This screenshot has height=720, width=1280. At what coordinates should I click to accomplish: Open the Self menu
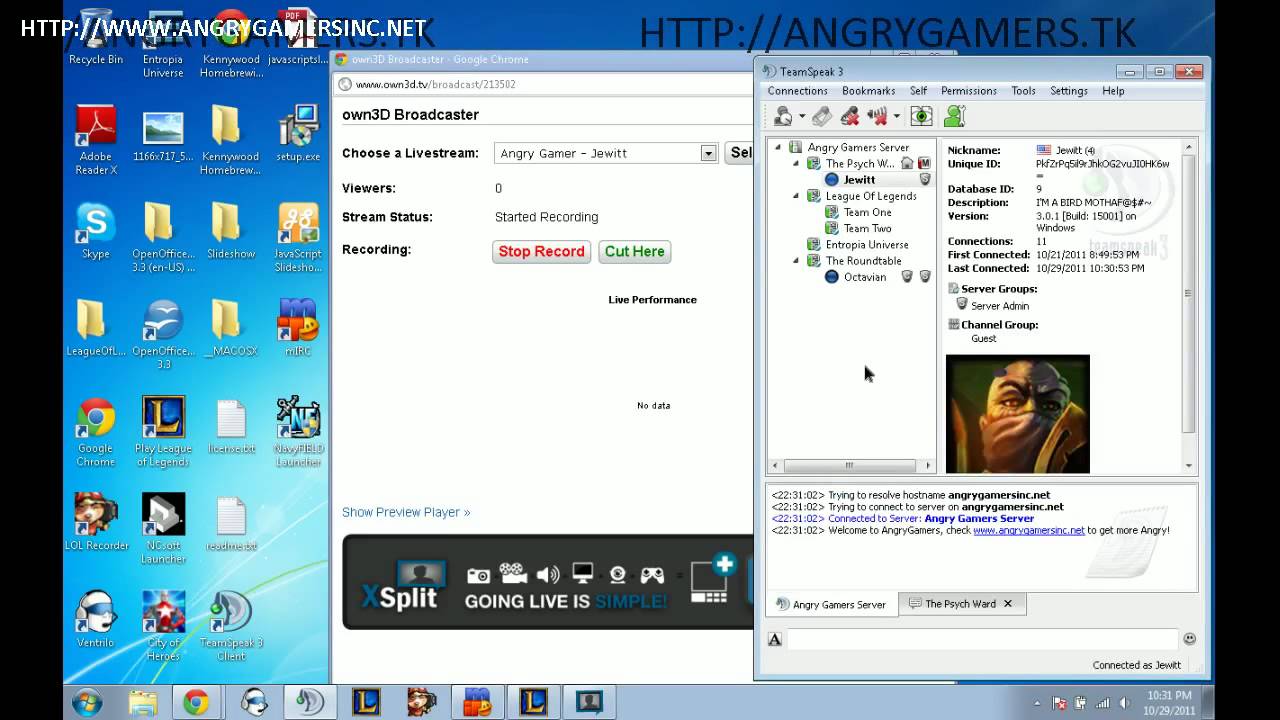(x=918, y=91)
